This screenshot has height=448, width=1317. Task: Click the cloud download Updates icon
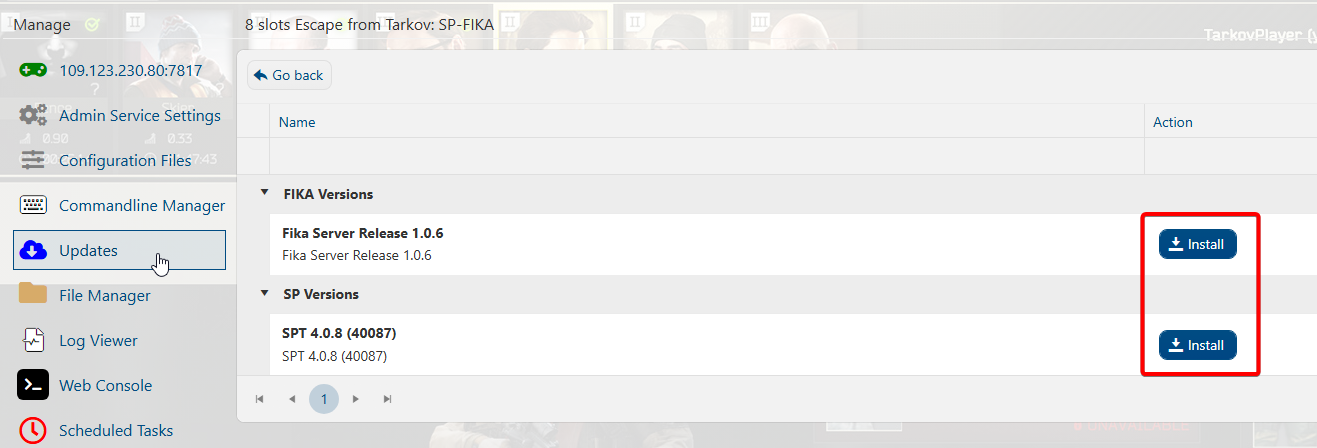click(x=33, y=250)
